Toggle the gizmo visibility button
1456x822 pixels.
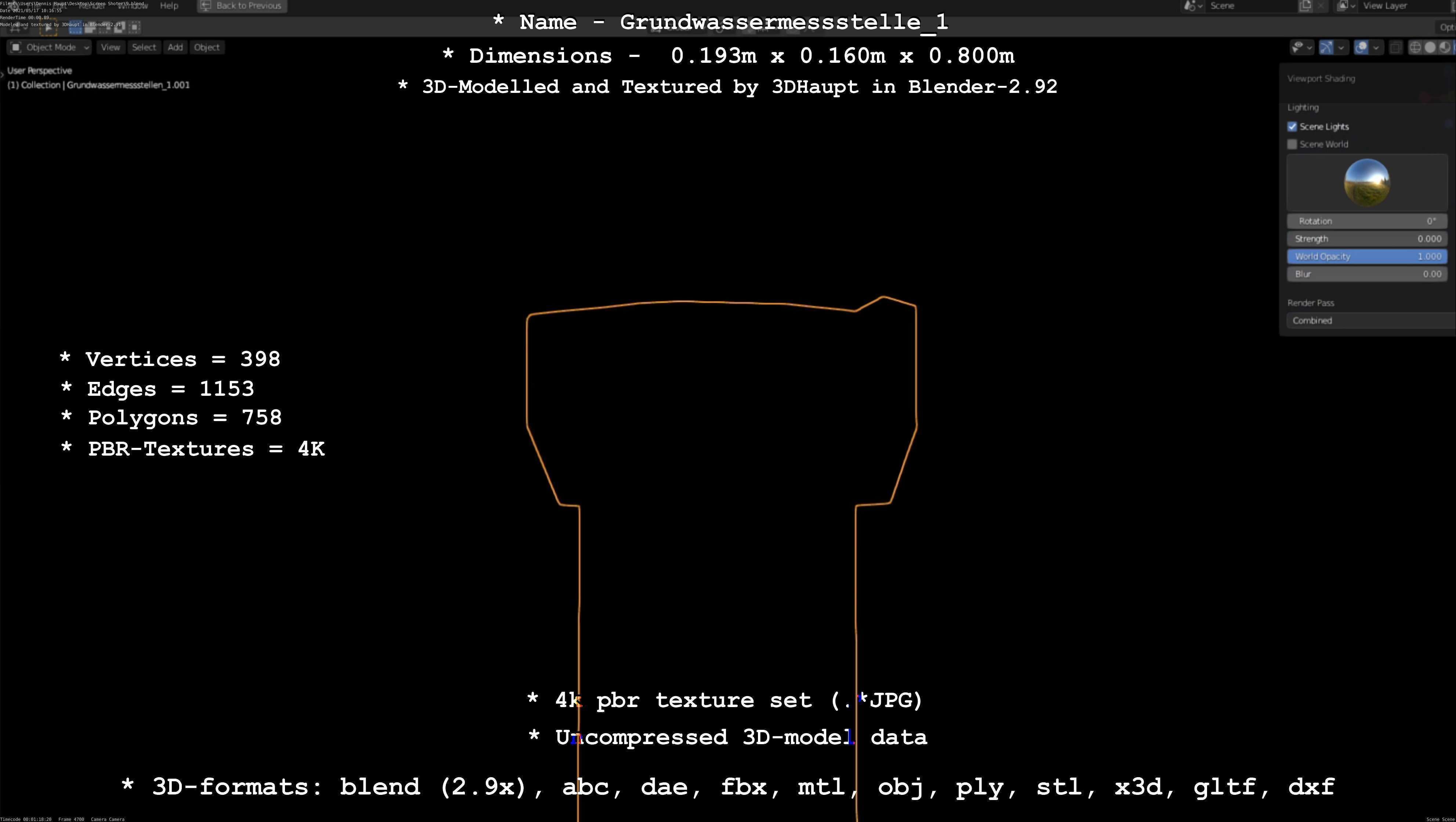pyautogui.click(x=1326, y=47)
